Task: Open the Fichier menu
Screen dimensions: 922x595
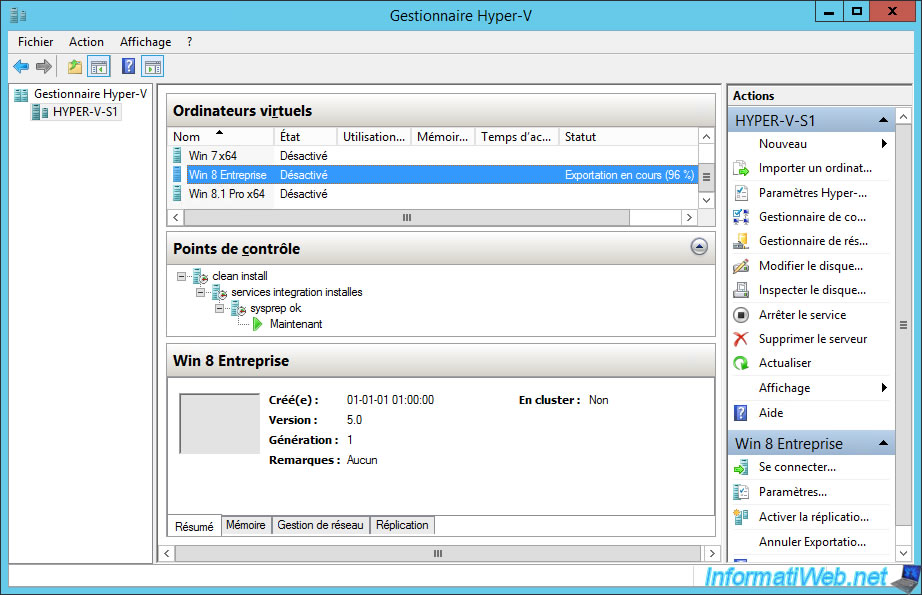Action: tap(35, 42)
